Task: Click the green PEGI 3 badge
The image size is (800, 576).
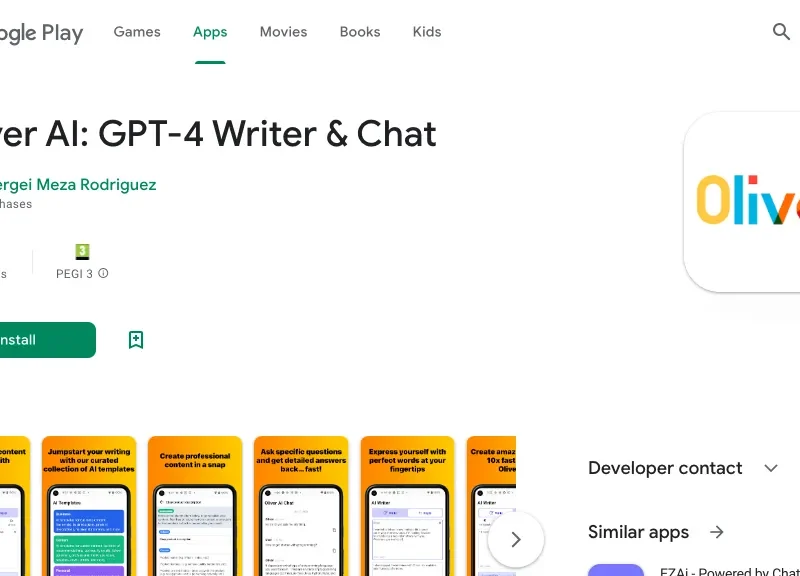Action: tap(82, 252)
